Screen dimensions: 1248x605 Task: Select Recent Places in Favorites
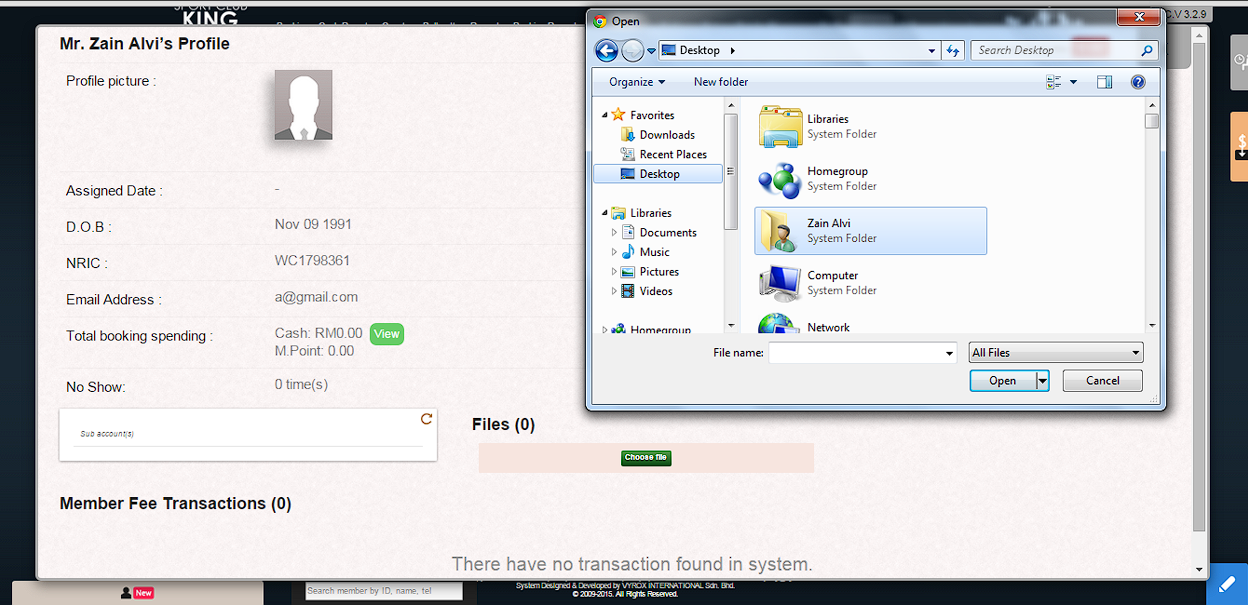tap(672, 154)
